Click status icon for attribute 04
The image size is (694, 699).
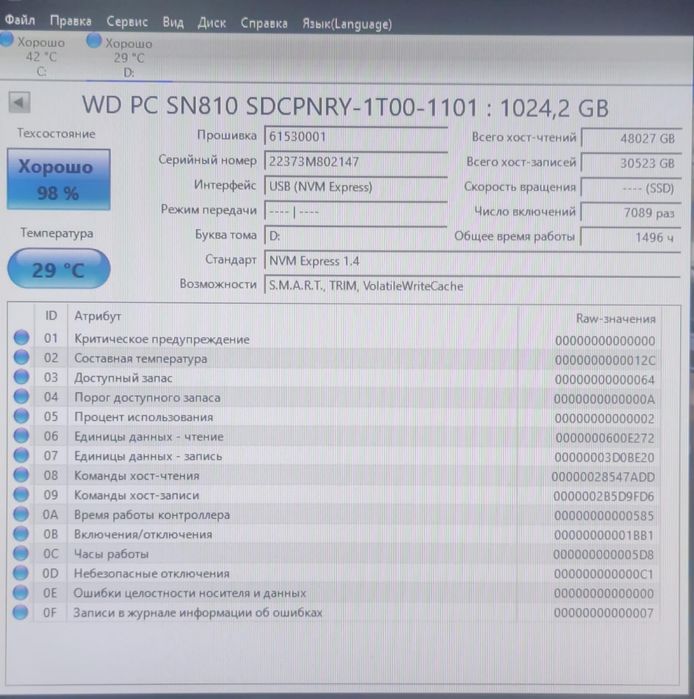(21, 396)
